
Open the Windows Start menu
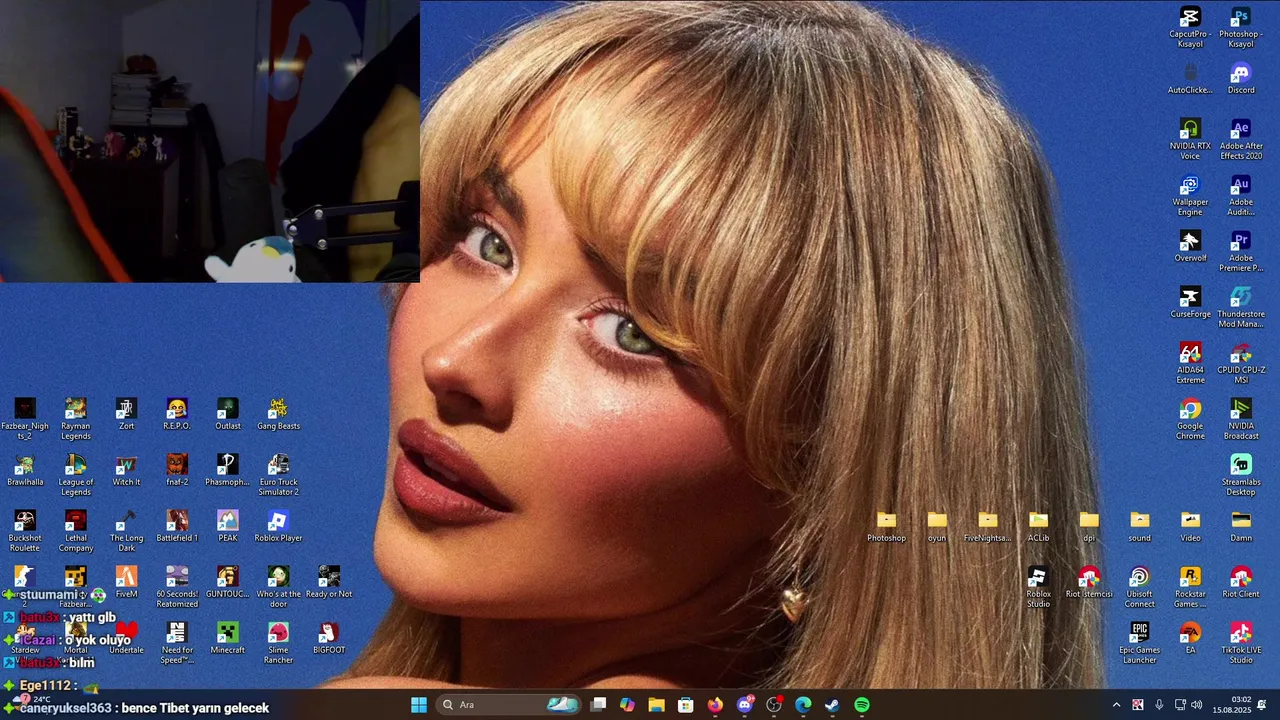(x=419, y=705)
